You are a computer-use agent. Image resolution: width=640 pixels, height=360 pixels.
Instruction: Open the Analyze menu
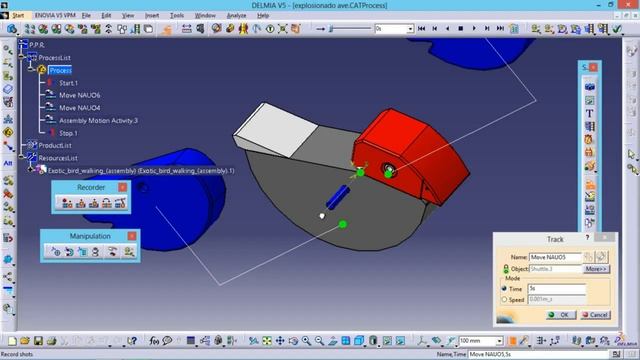tap(236, 16)
